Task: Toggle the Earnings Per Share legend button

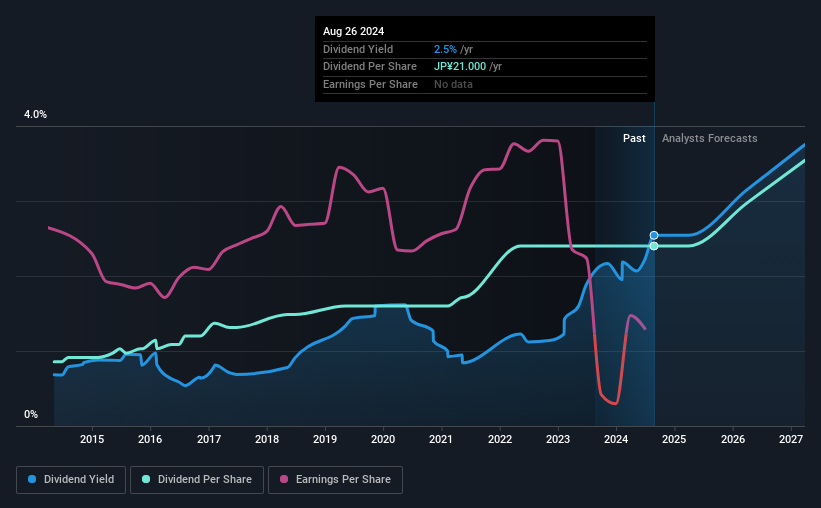Action: click(x=336, y=480)
